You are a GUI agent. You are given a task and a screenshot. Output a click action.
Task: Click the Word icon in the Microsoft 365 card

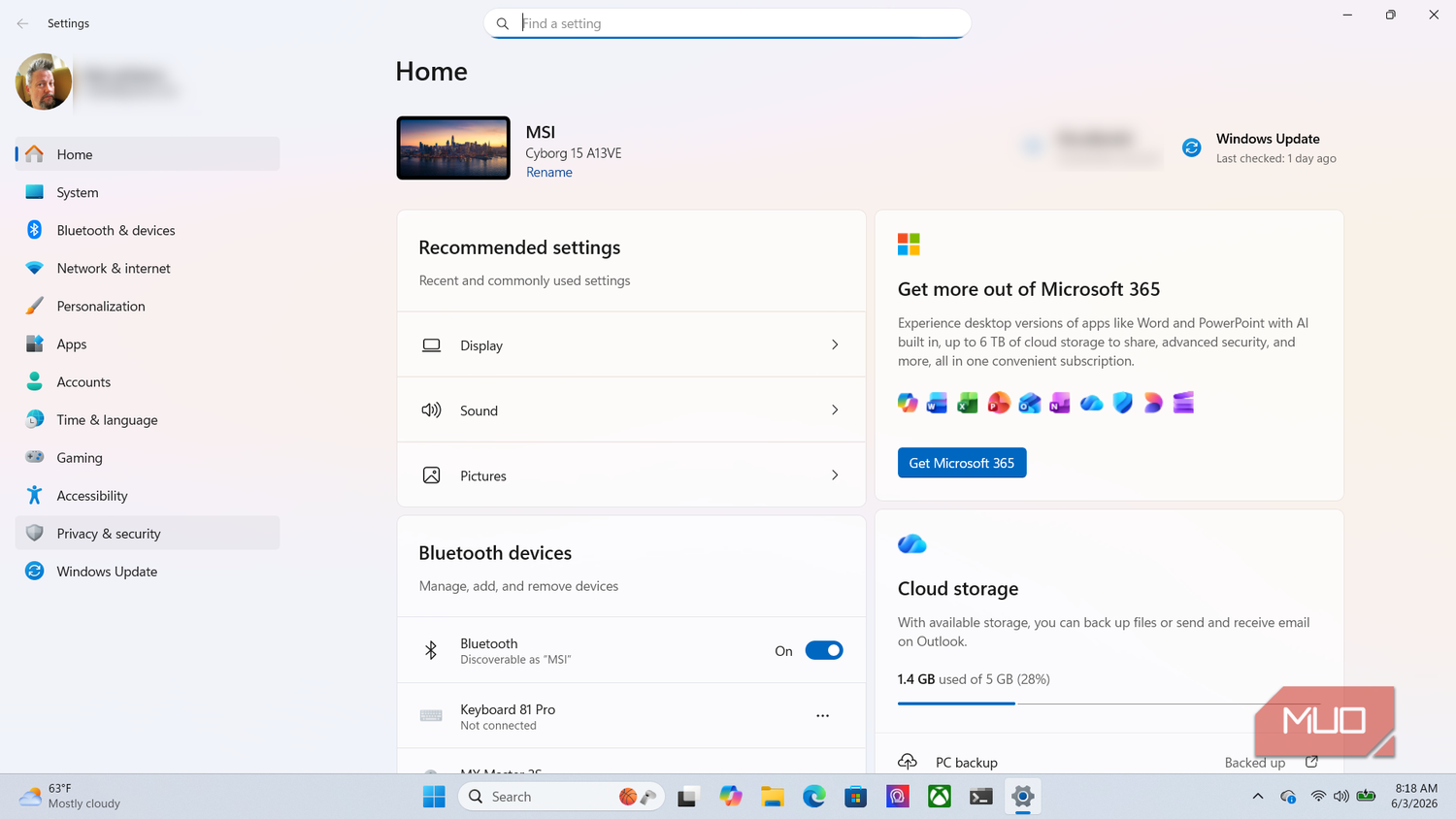point(937,403)
